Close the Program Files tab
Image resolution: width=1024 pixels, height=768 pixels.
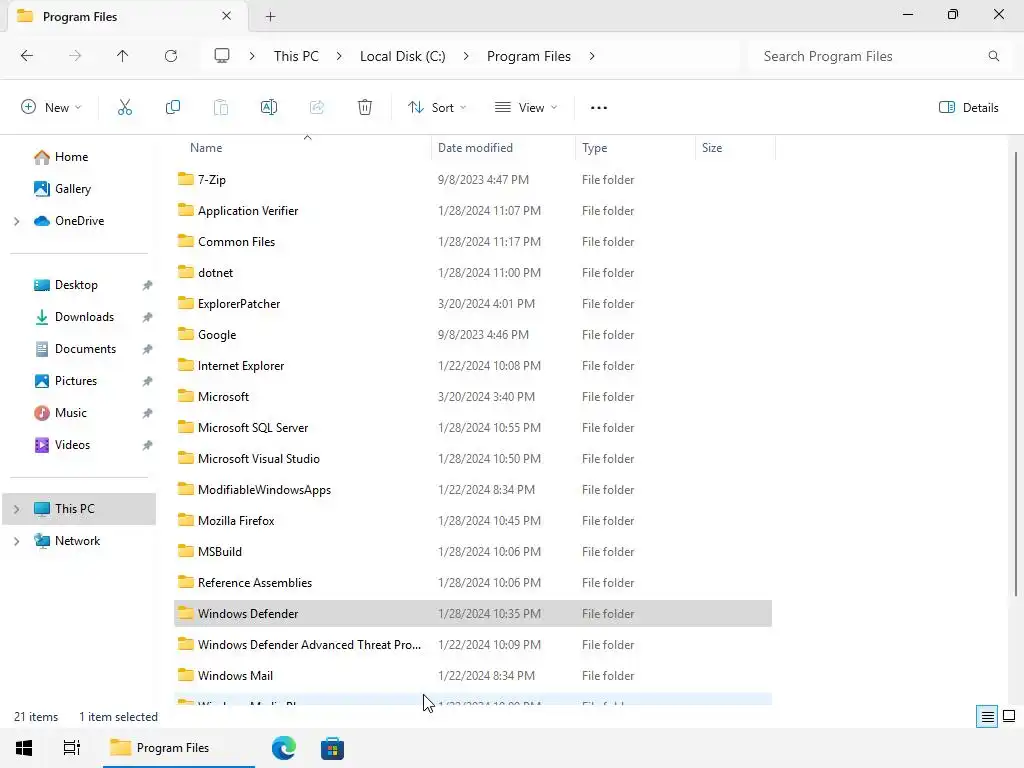click(x=226, y=16)
